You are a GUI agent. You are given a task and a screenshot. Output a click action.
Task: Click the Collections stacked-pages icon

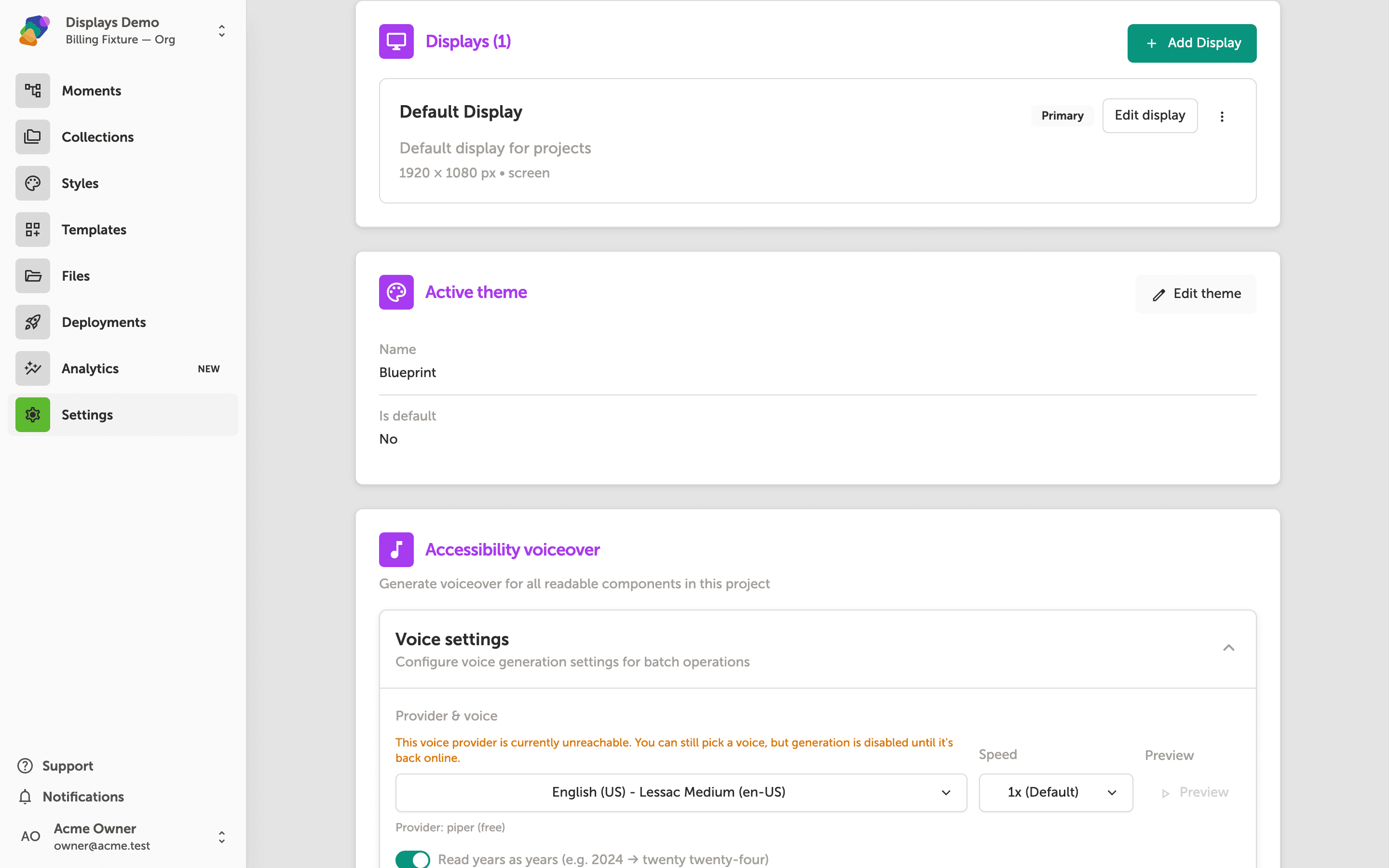click(x=33, y=137)
